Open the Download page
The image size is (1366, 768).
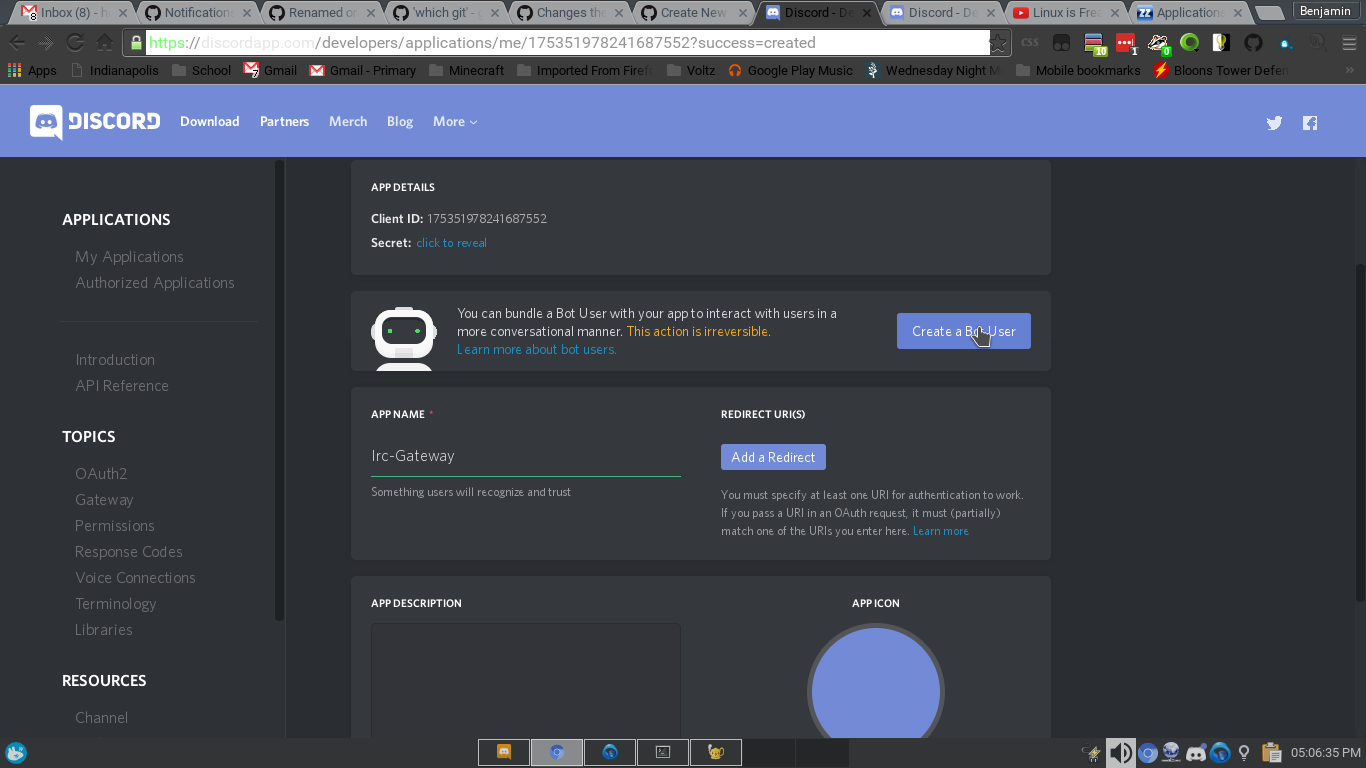tap(210, 122)
